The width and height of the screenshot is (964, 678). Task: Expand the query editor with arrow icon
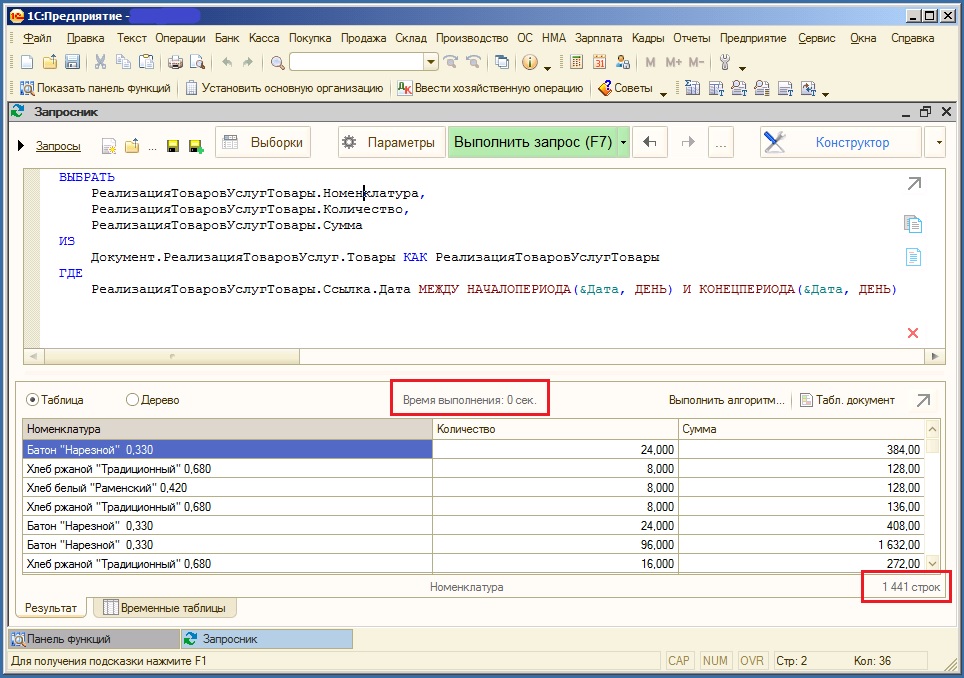coord(913,184)
